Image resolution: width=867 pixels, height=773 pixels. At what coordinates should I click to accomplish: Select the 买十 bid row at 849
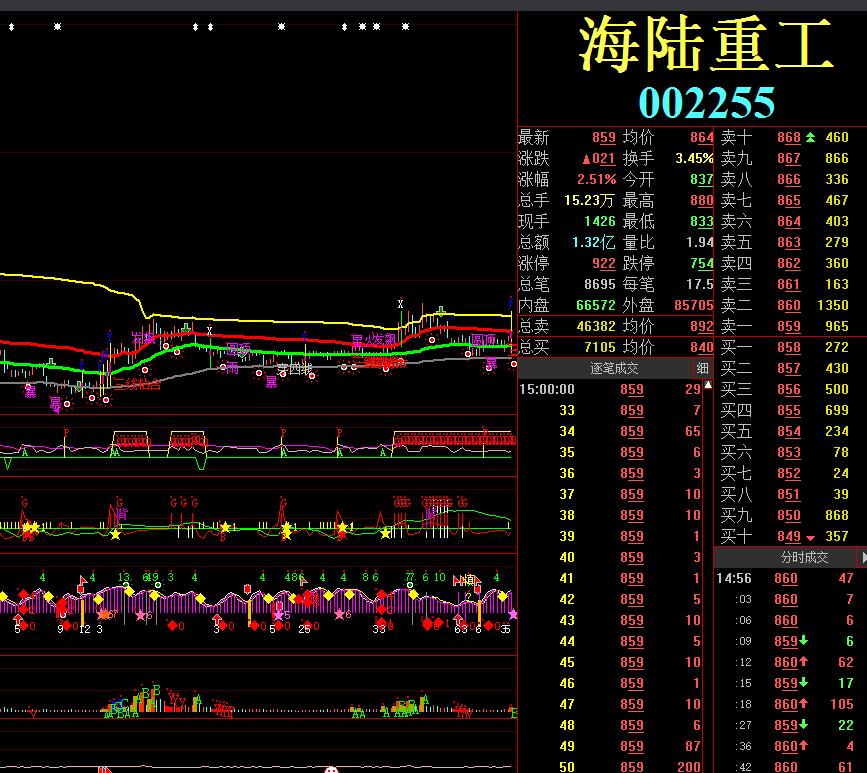pyautogui.click(x=791, y=536)
